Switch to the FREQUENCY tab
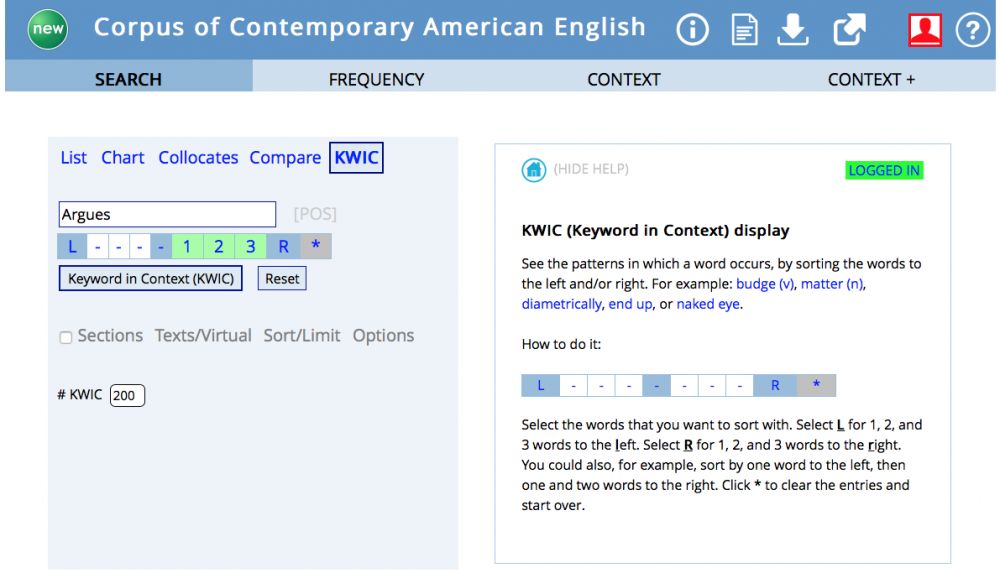 376,79
